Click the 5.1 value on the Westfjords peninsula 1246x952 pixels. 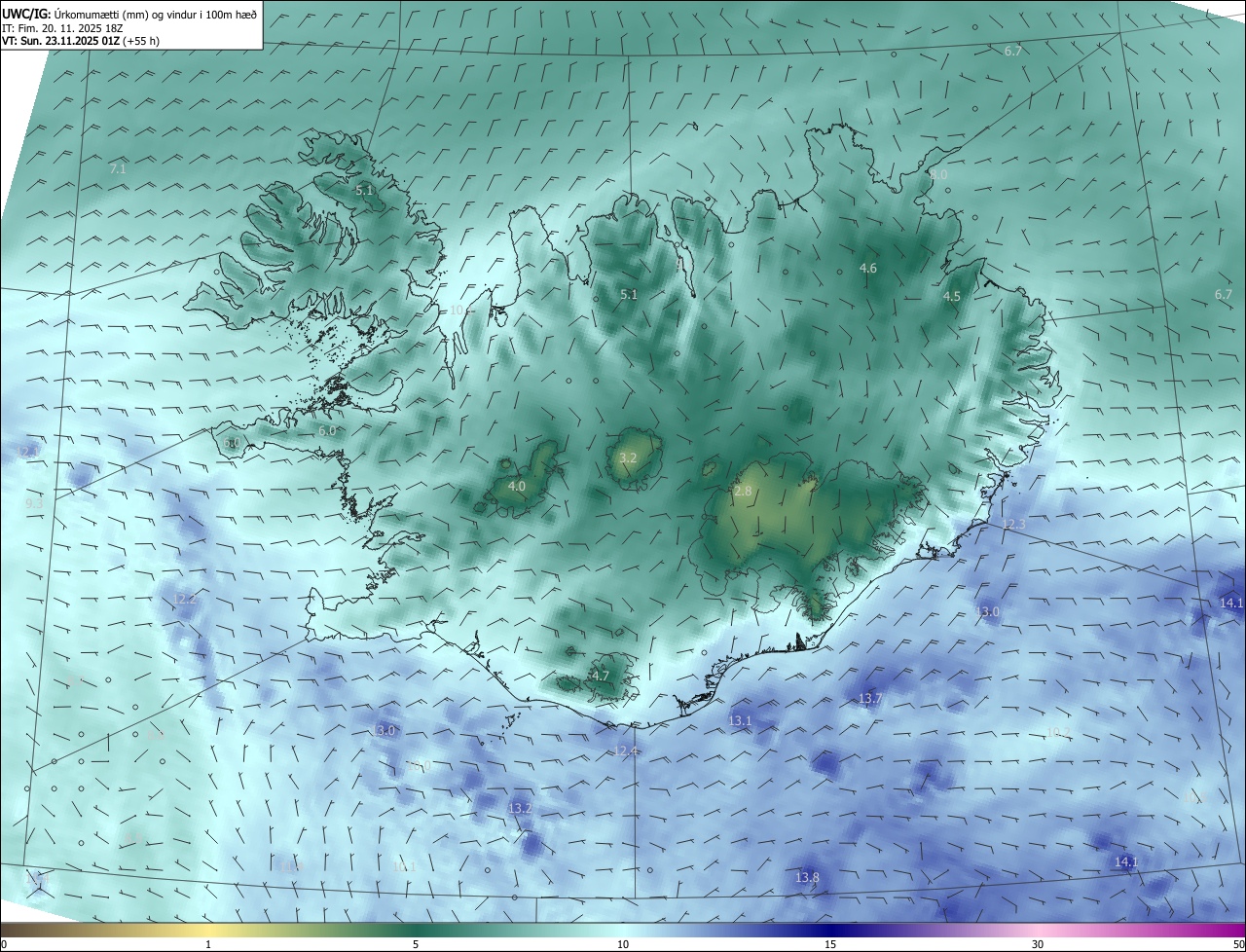pyautogui.click(x=364, y=191)
